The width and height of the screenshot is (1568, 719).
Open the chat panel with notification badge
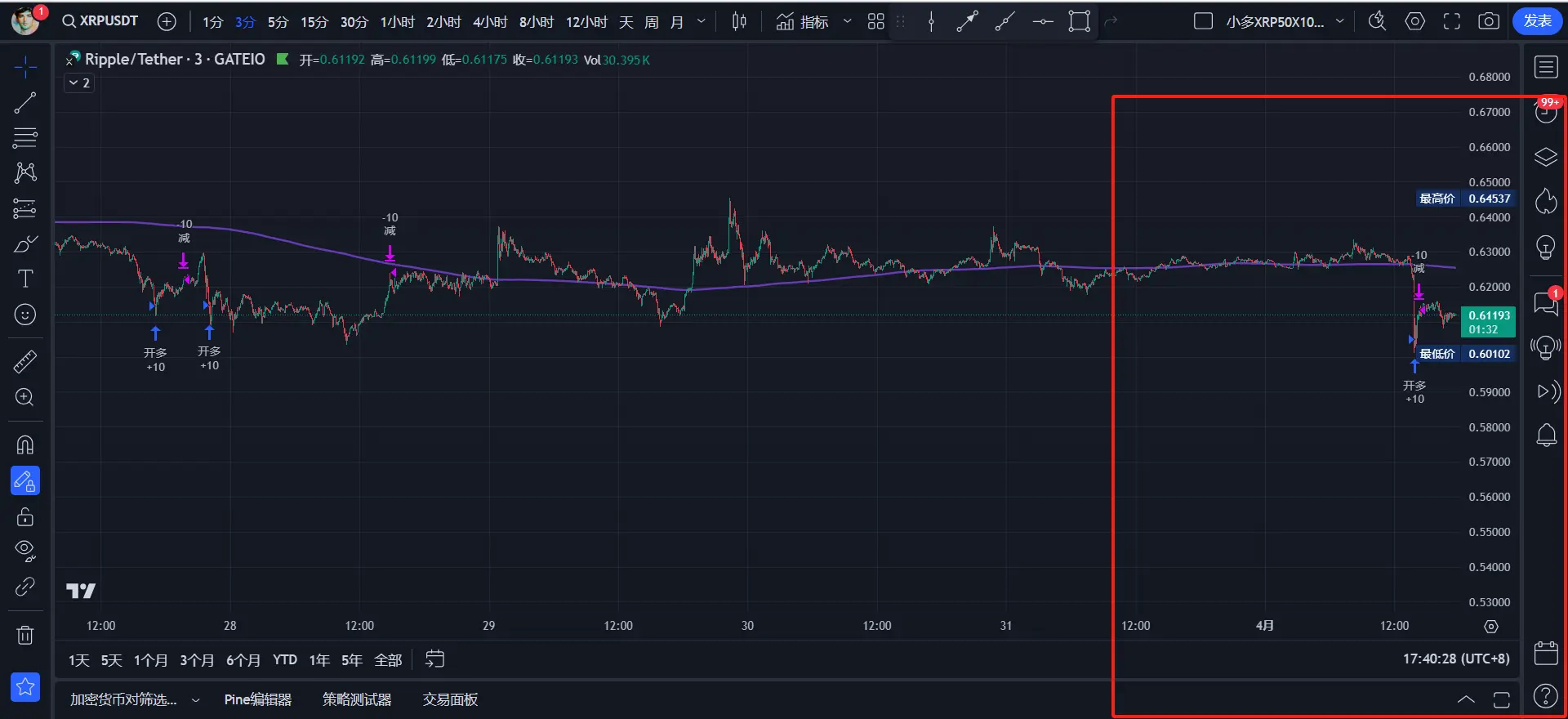coord(1546,303)
